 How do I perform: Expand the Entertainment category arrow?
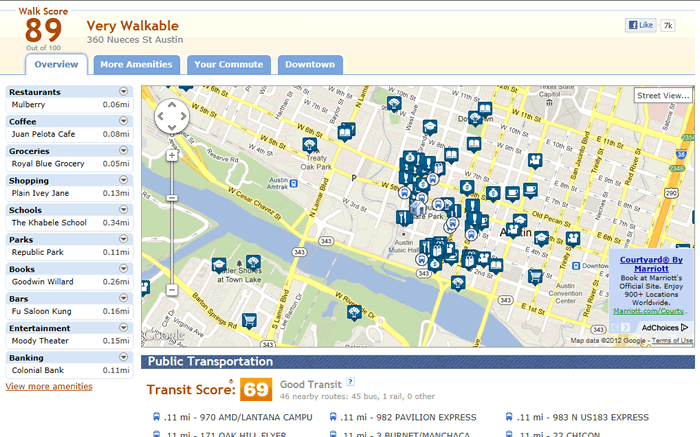(x=124, y=328)
